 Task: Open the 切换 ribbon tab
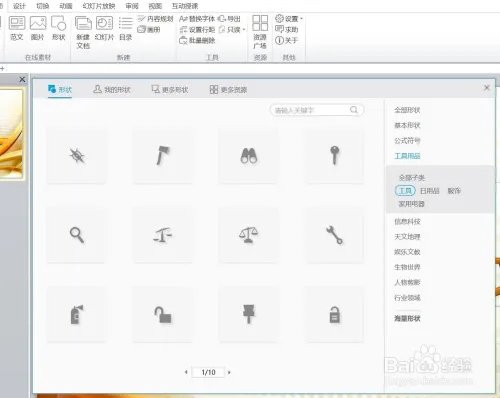click(x=43, y=6)
